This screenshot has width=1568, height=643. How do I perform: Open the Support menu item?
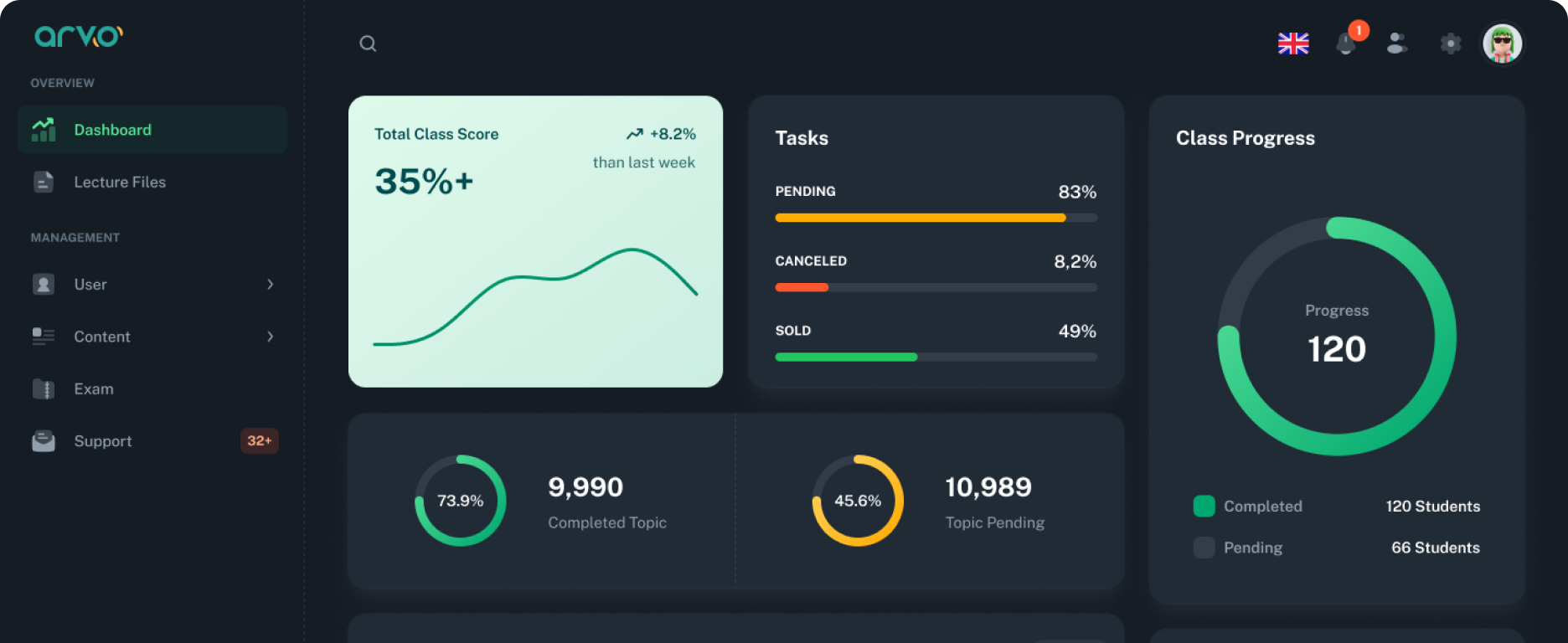click(x=103, y=441)
